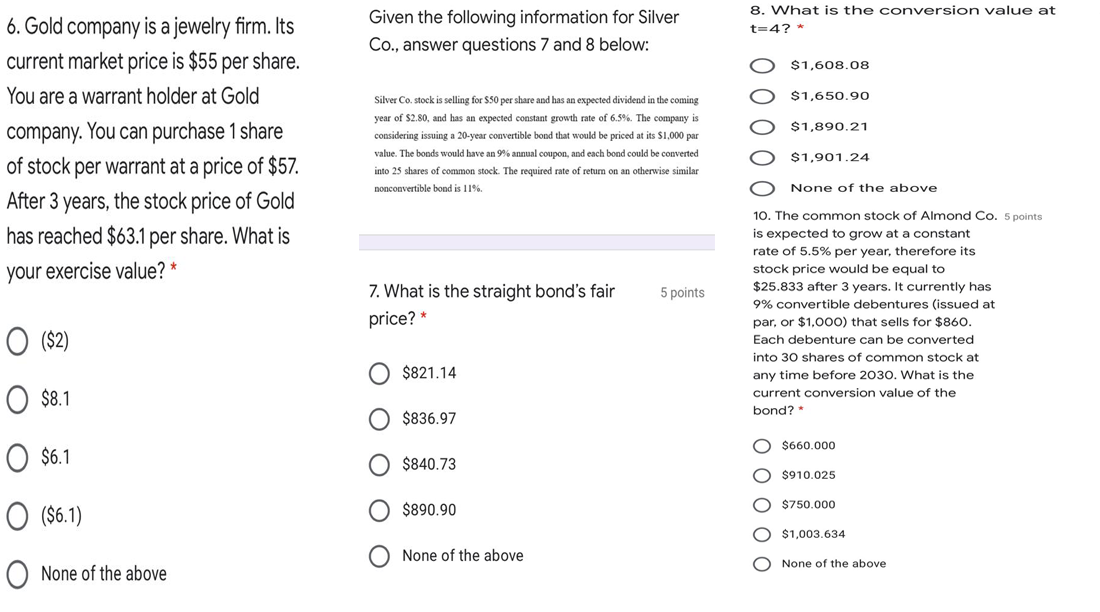Select $750.000 for question 10
The height and width of the screenshot is (612, 1100).
[760, 504]
